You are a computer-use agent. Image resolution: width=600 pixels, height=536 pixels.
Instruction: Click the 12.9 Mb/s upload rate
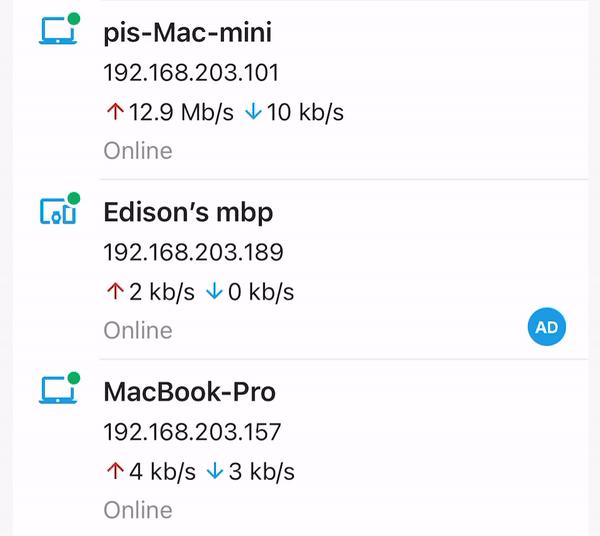pyautogui.click(x=181, y=112)
